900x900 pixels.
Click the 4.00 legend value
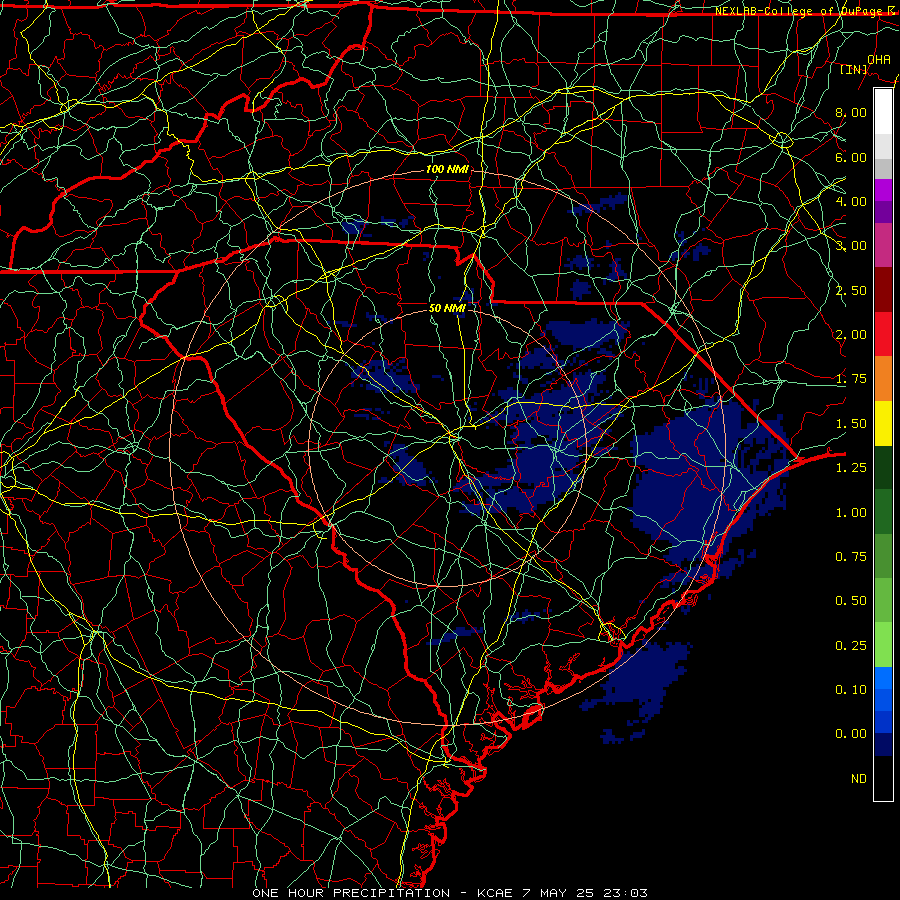click(851, 201)
